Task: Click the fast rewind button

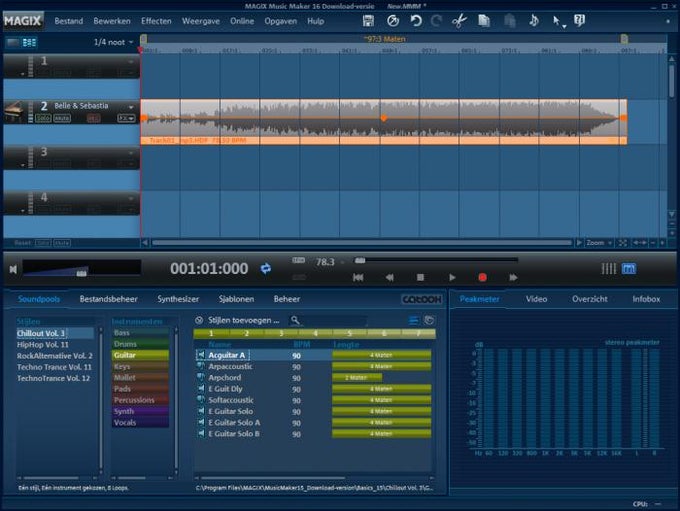Action: point(389,278)
